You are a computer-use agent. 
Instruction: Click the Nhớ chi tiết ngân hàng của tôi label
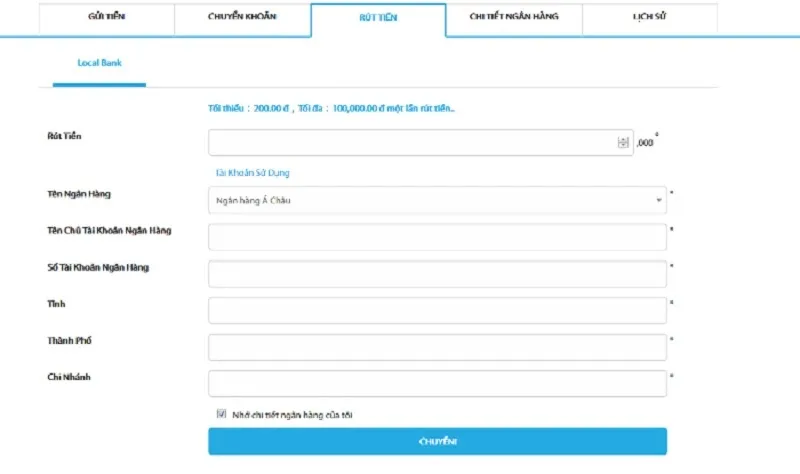pos(292,414)
